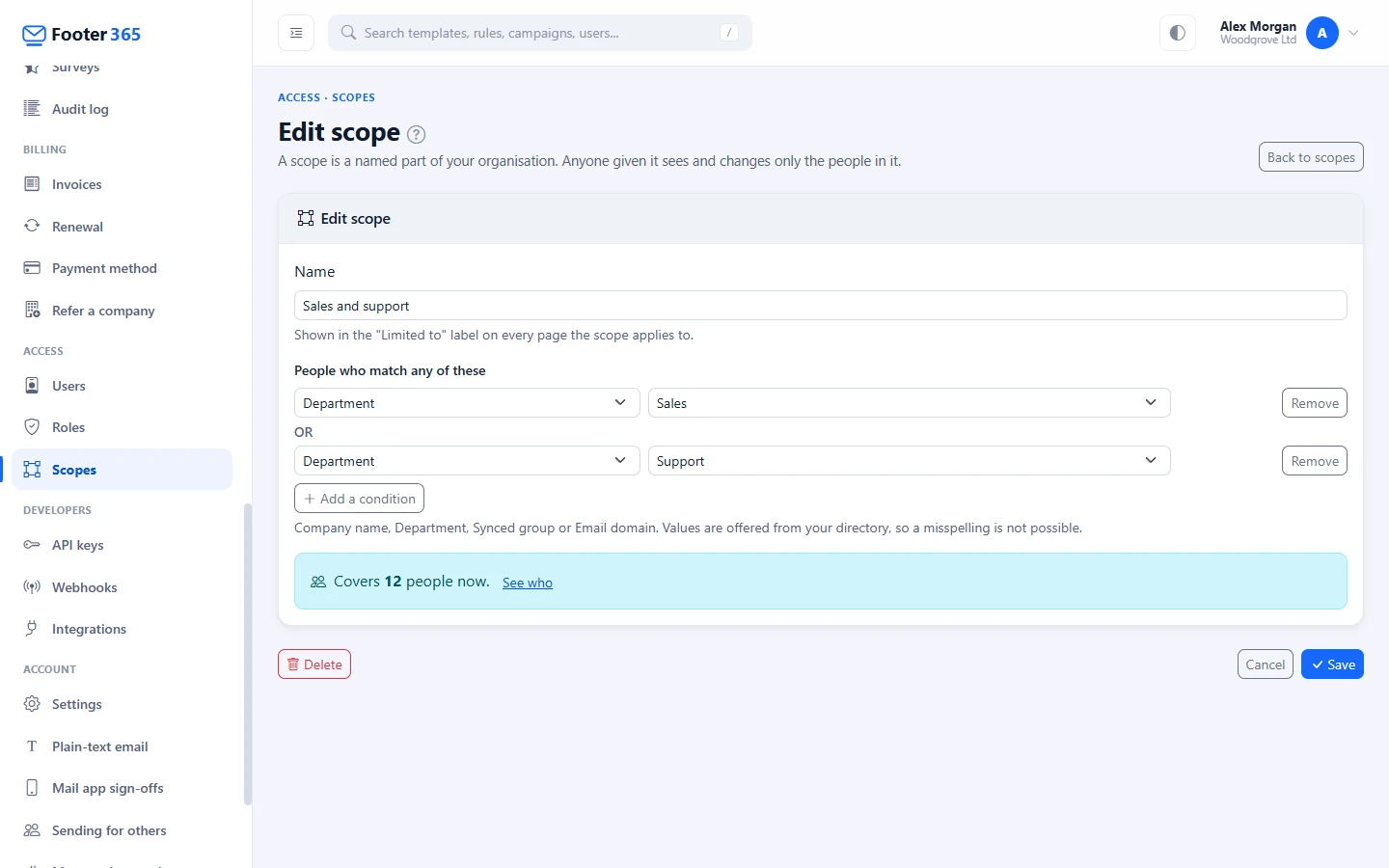Delete this scope
The image size is (1389, 868).
pos(314,665)
